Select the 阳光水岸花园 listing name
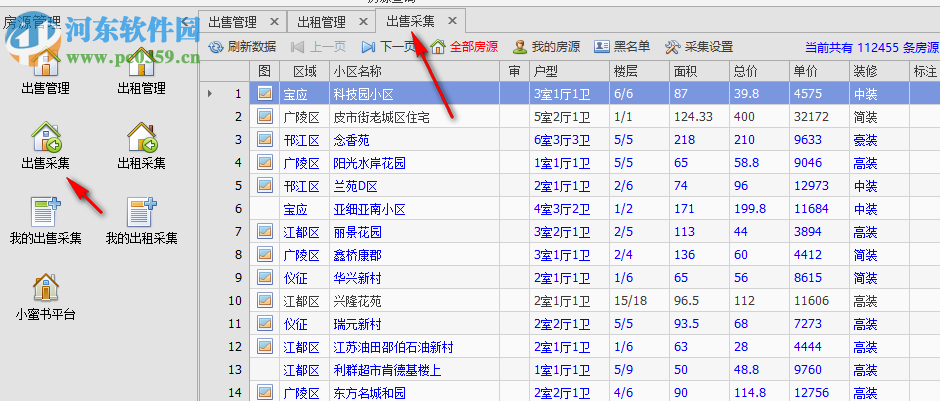 point(369,163)
